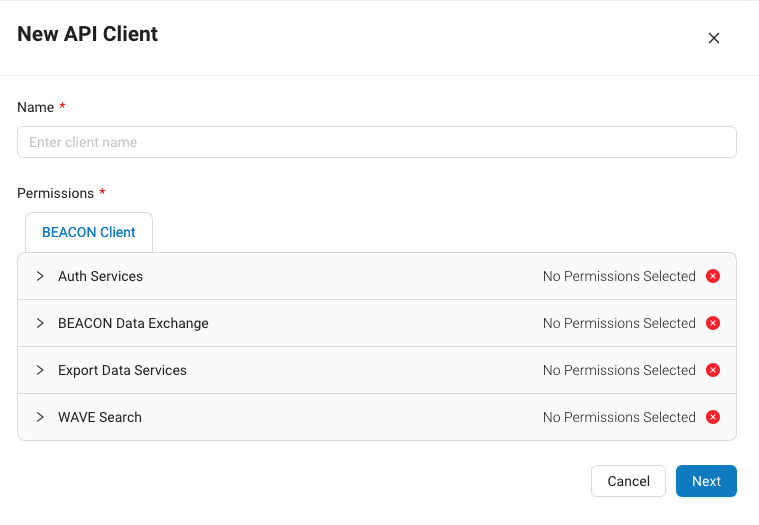Click the red error icon for Export Data Services
Screen dimensions: 759x525
[713, 370]
